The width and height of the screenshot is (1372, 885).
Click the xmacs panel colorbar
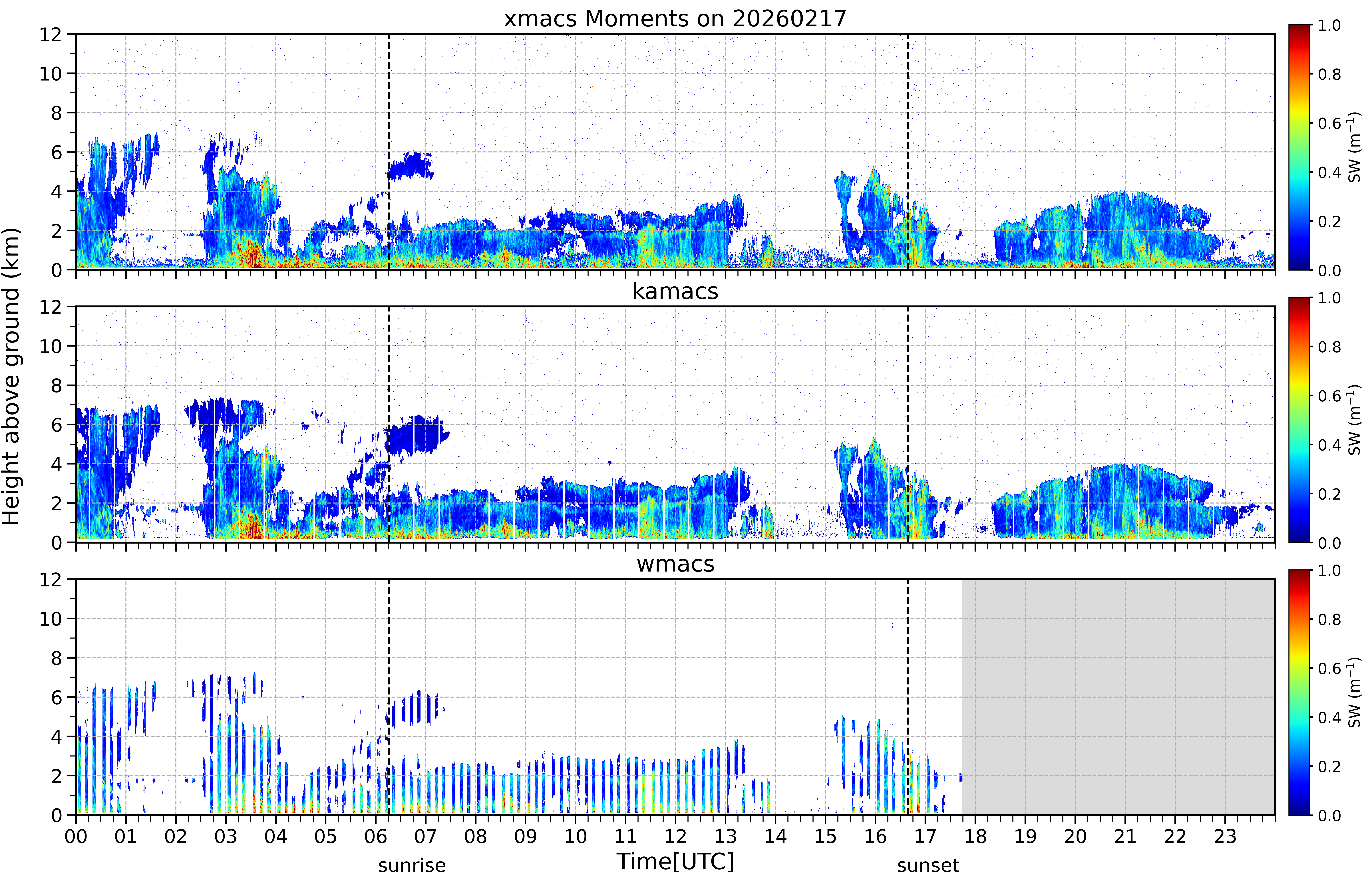click(x=1299, y=147)
